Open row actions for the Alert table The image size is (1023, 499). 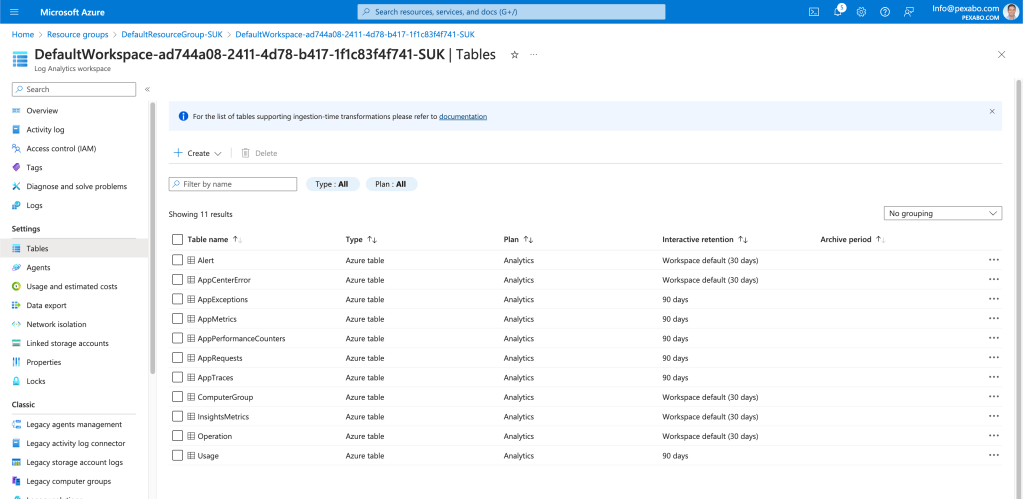point(994,260)
